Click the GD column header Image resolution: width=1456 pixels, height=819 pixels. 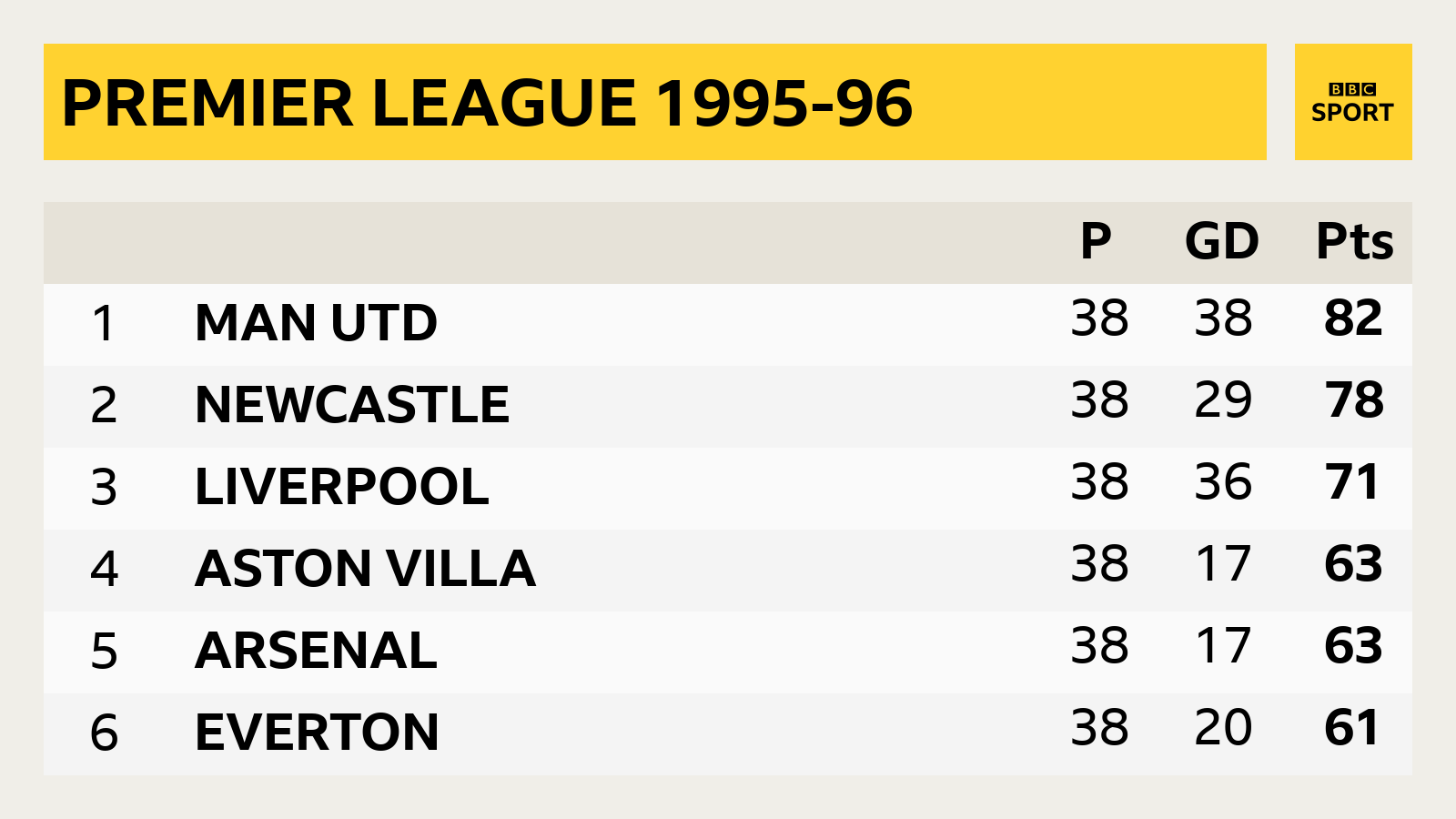(1222, 241)
